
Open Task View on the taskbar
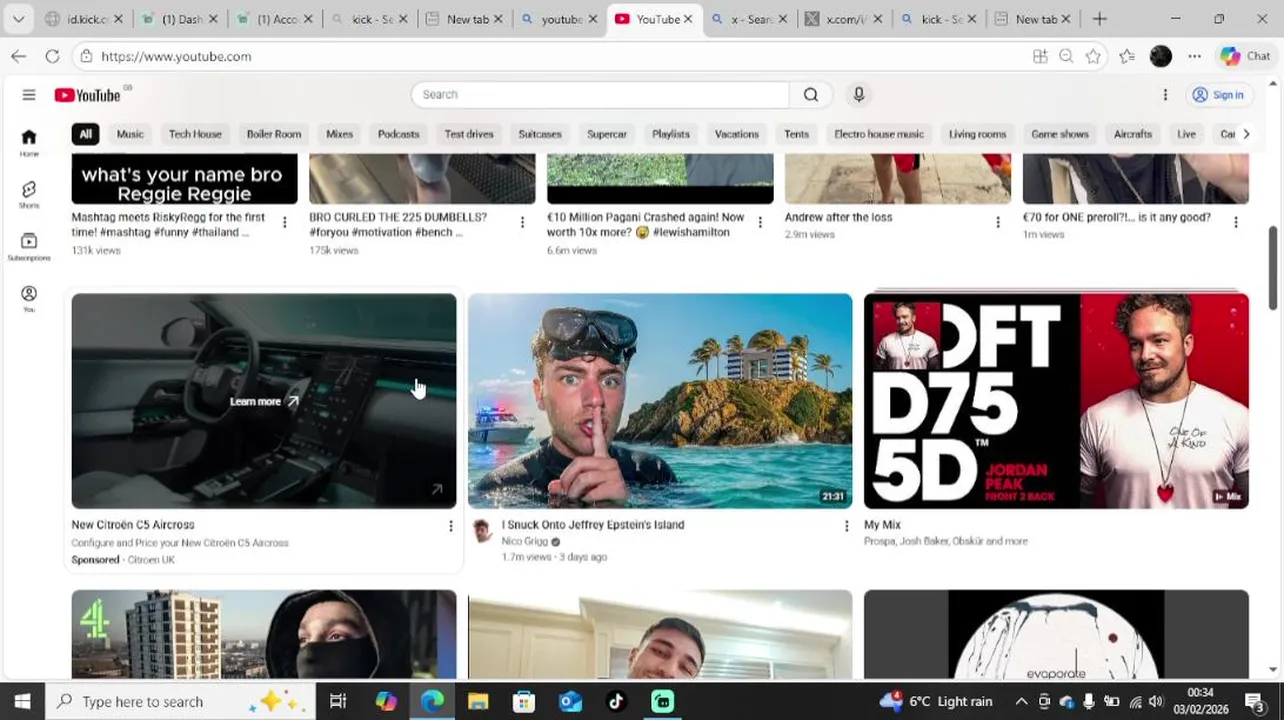tap(338, 702)
